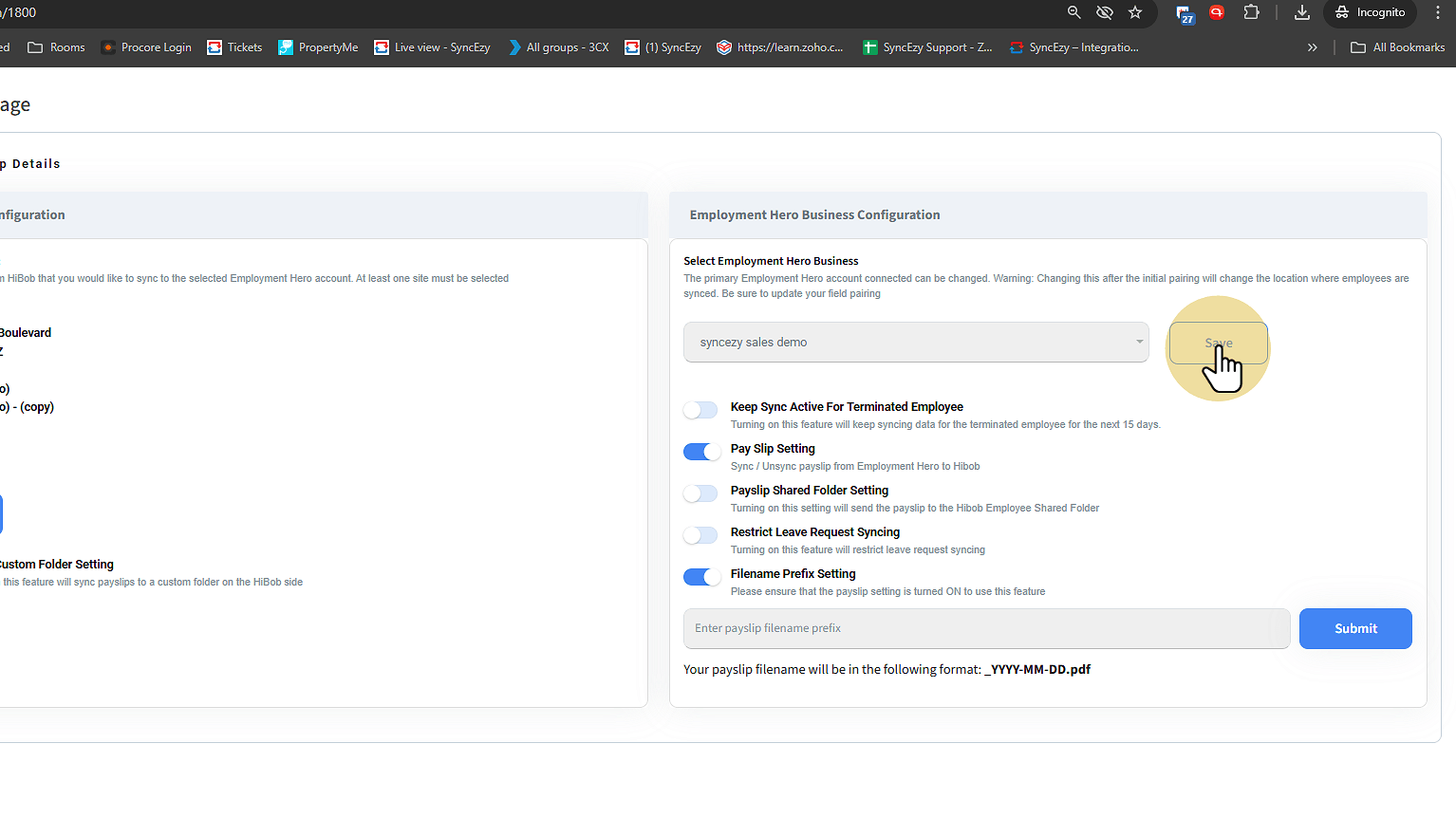Image resolution: width=1456 pixels, height=818 pixels.
Task: Open the All Bookmarks folder
Action: (1397, 47)
